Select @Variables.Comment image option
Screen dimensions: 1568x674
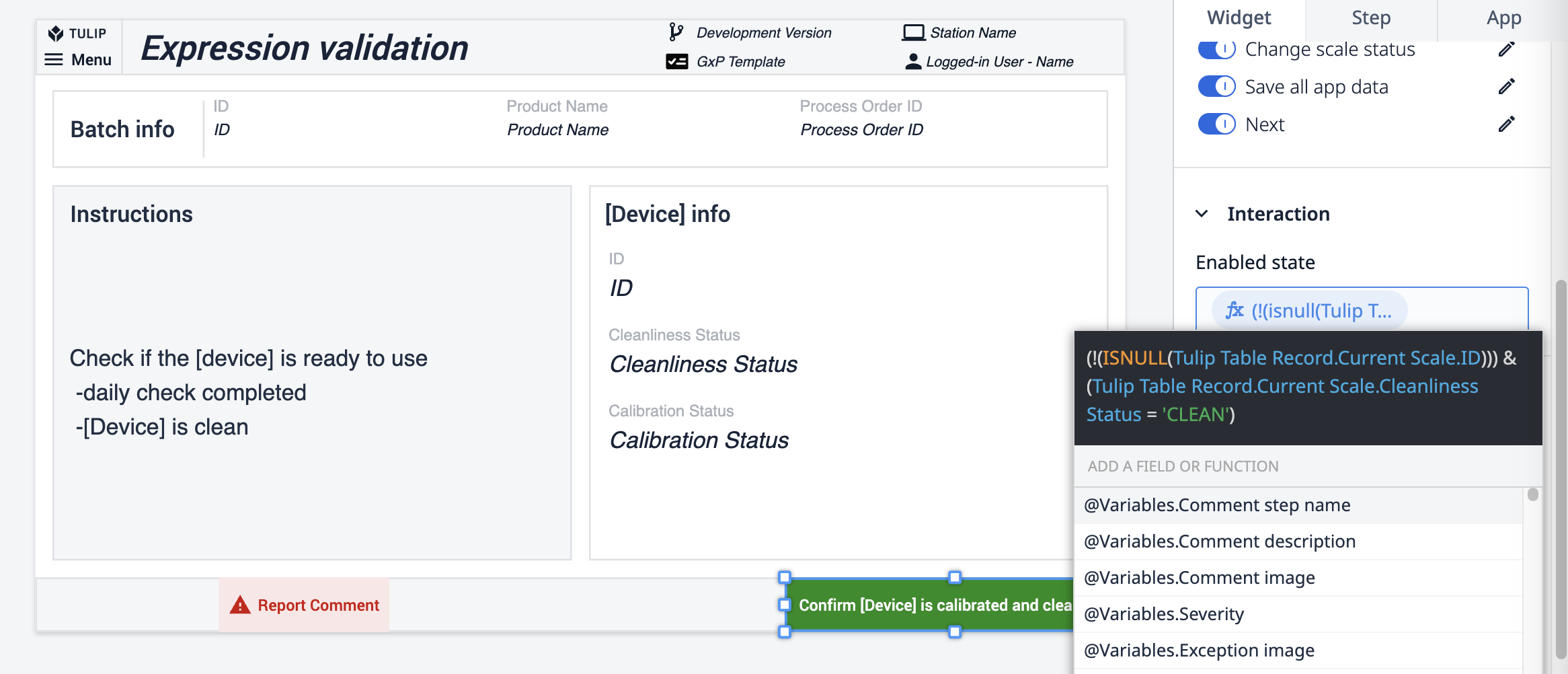pyautogui.click(x=1298, y=578)
